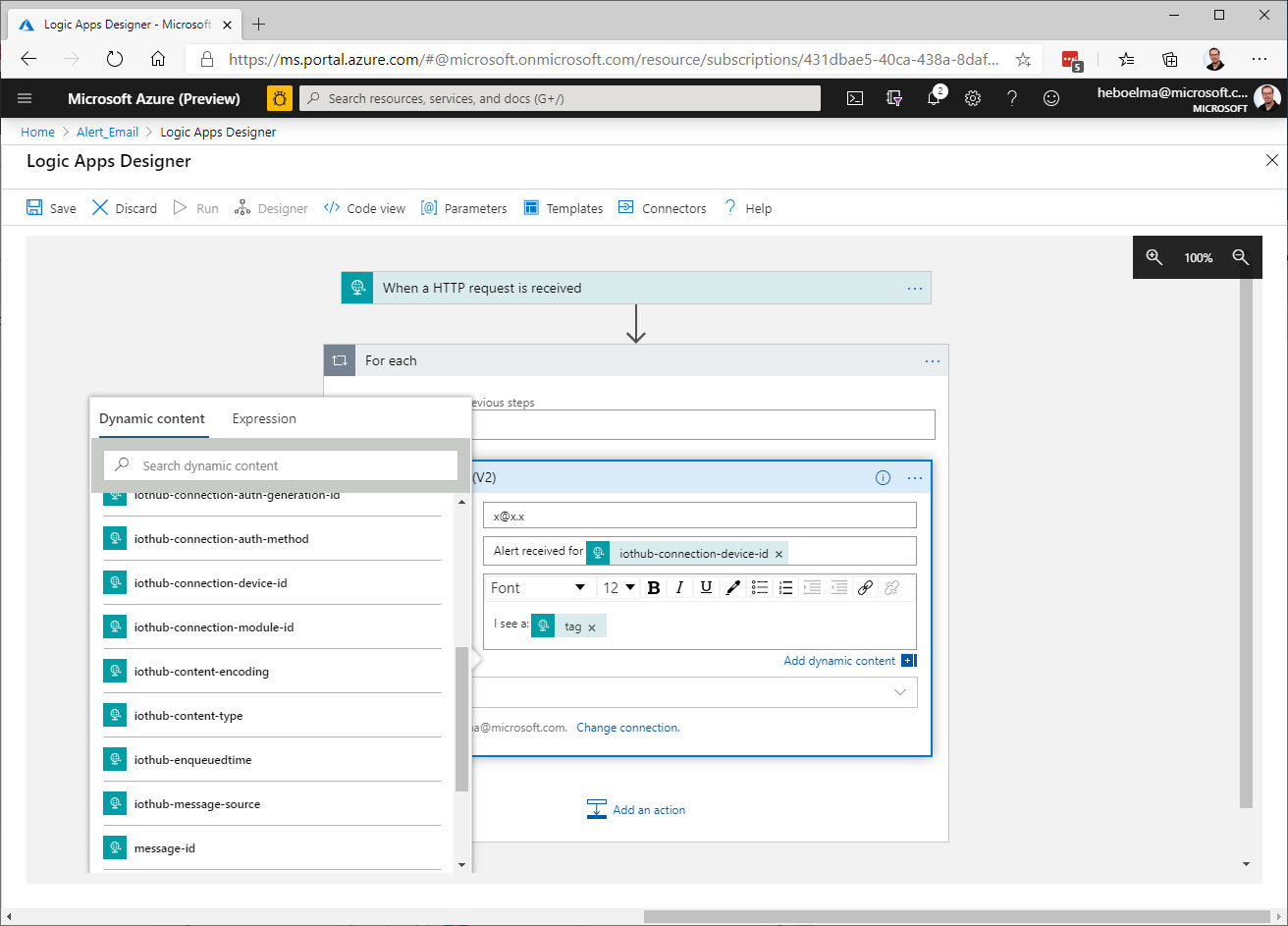Image resolution: width=1288 pixels, height=926 pixels.
Task: Open Help in designer toolbar
Action: (748, 208)
